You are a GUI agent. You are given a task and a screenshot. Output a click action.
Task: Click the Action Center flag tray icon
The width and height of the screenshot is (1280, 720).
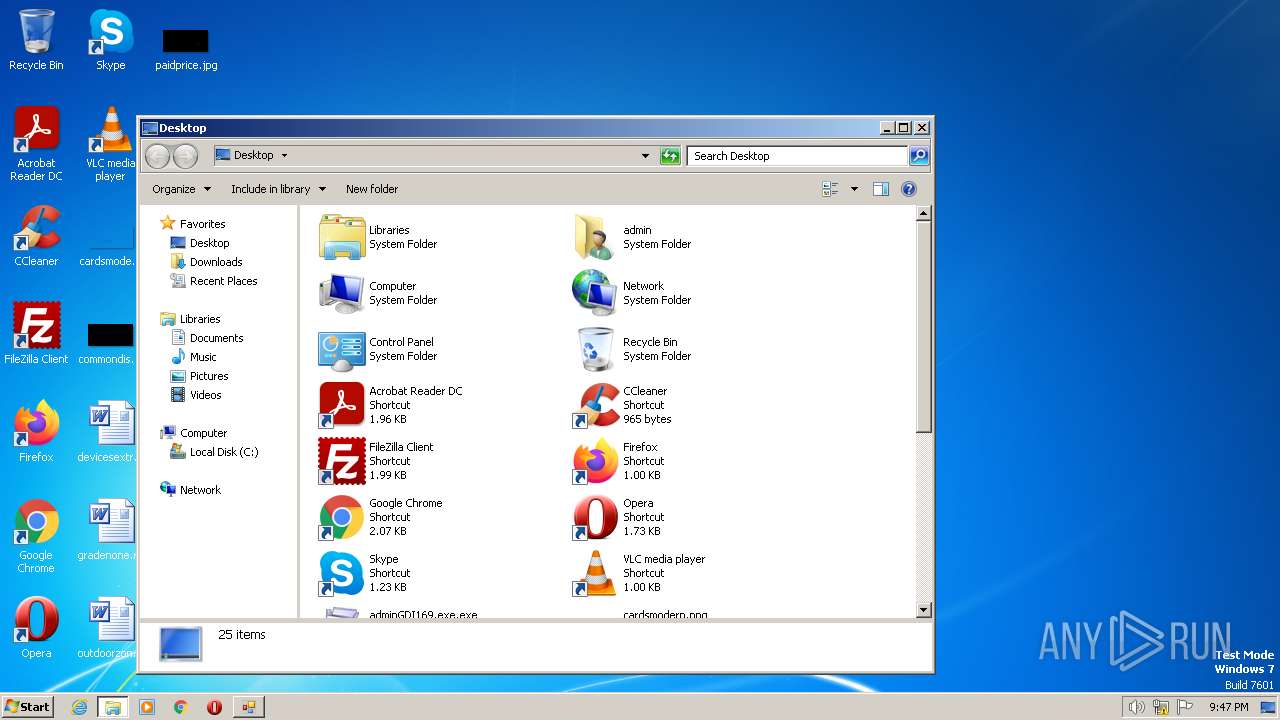1185,707
